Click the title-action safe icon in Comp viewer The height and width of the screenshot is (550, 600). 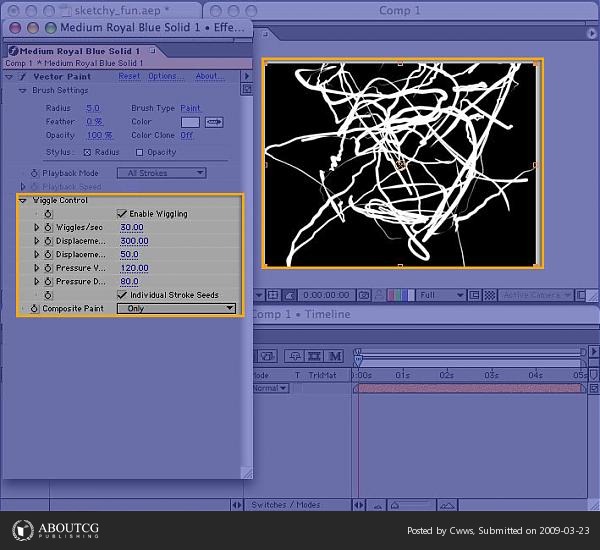[273, 295]
